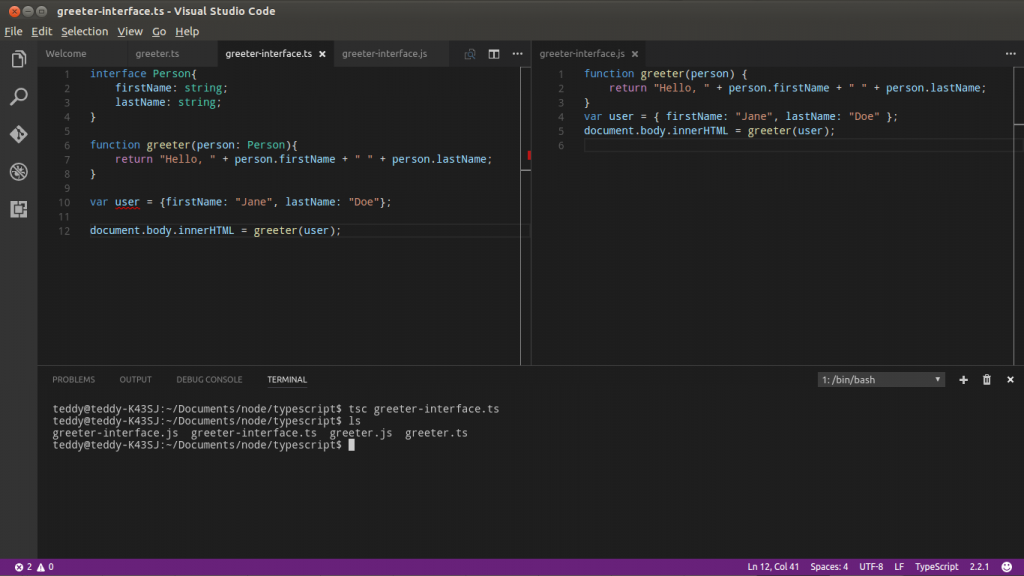The height and width of the screenshot is (576, 1024).
Task: Click the TypeScript language mode in status bar
Action: tap(937, 567)
